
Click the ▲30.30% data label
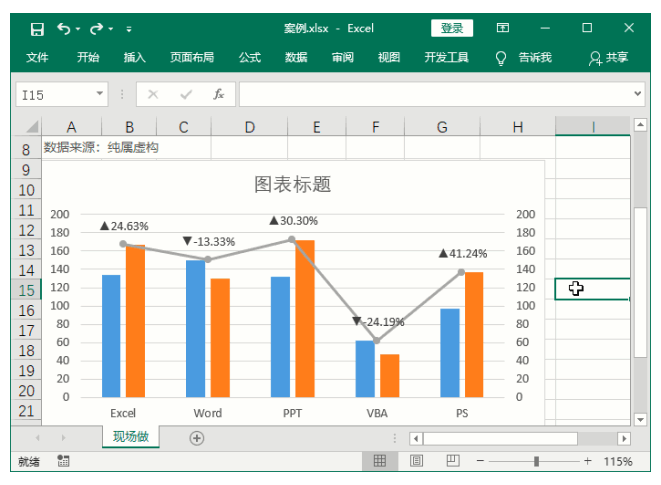tap(294, 221)
